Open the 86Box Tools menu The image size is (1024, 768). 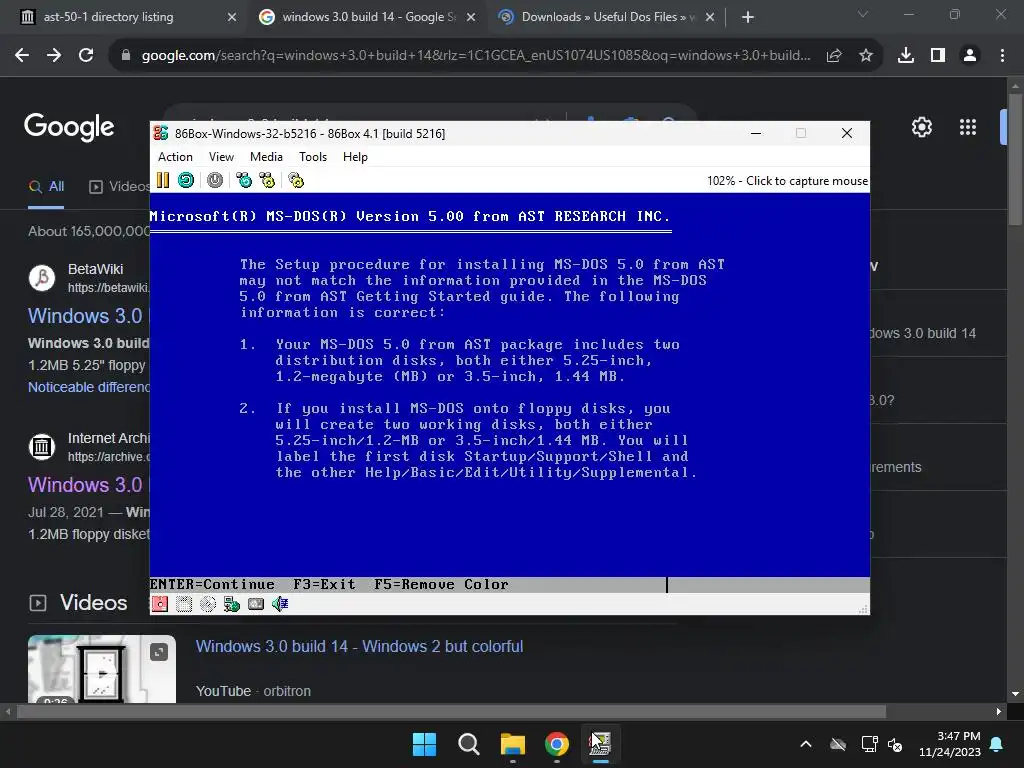(313, 157)
